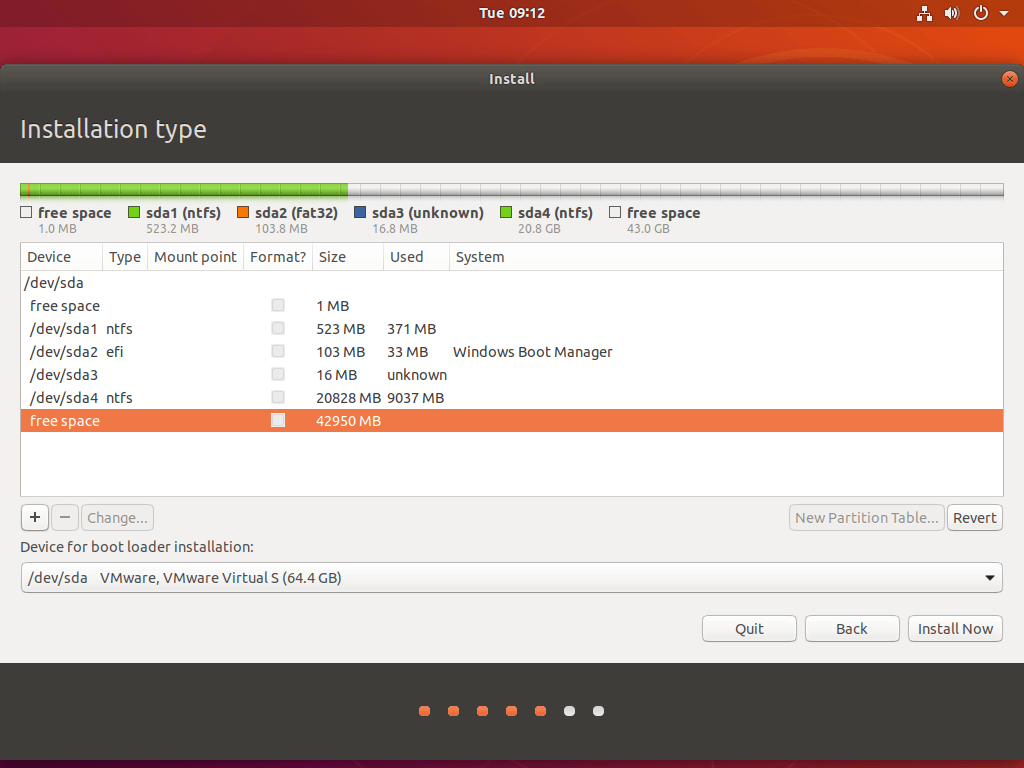Click the volume speaker icon

click(952, 13)
